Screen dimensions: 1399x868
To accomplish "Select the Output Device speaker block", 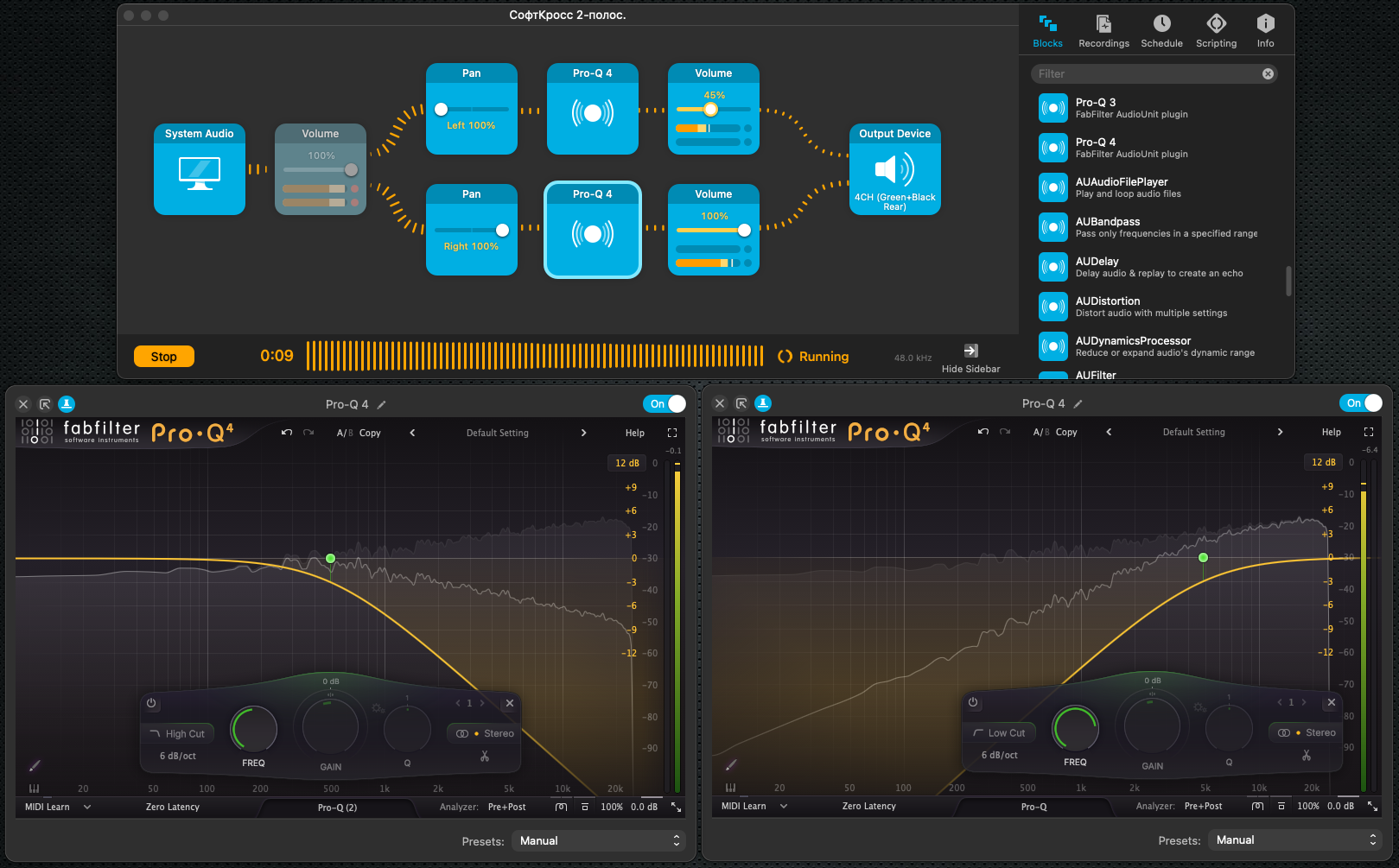I will pos(895,169).
